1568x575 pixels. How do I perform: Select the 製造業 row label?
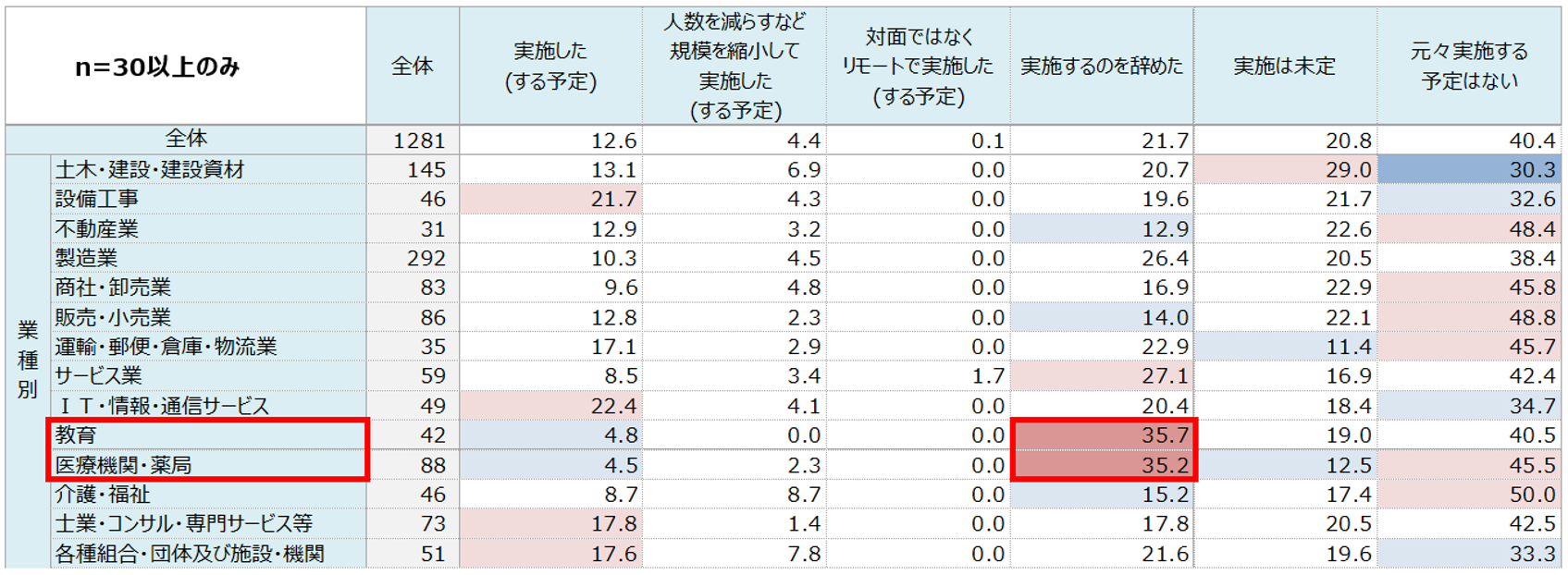point(86,258)
